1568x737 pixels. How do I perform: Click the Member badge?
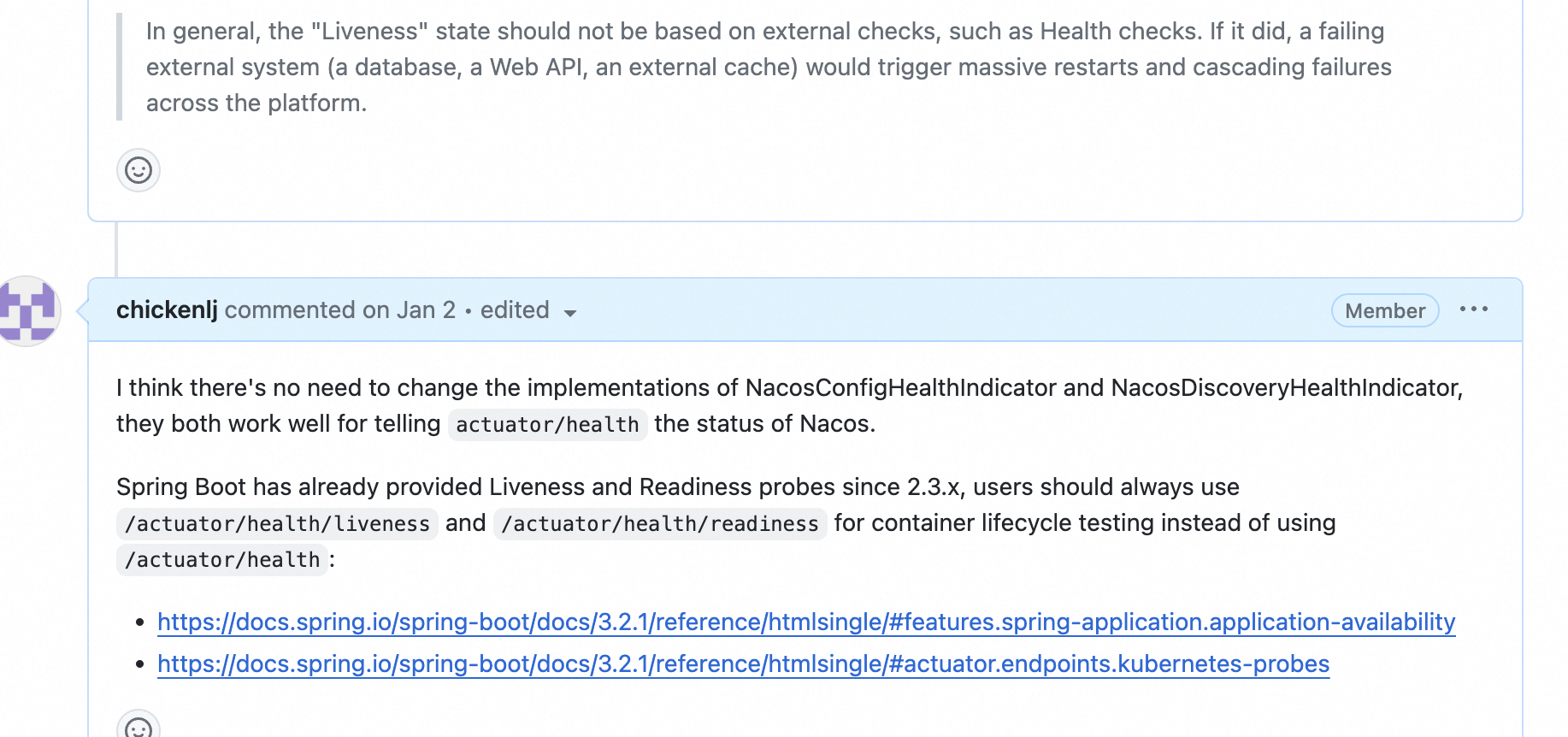[x=1385, y=310]
